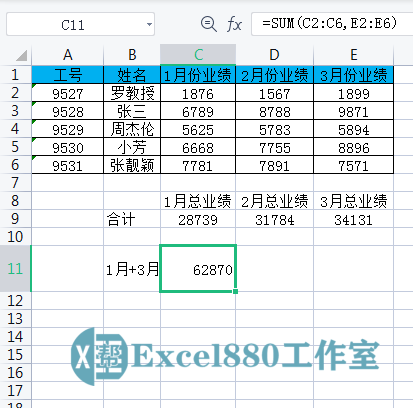
Task: Click the formula bar with SUM formula
Action: pos(332,24)
